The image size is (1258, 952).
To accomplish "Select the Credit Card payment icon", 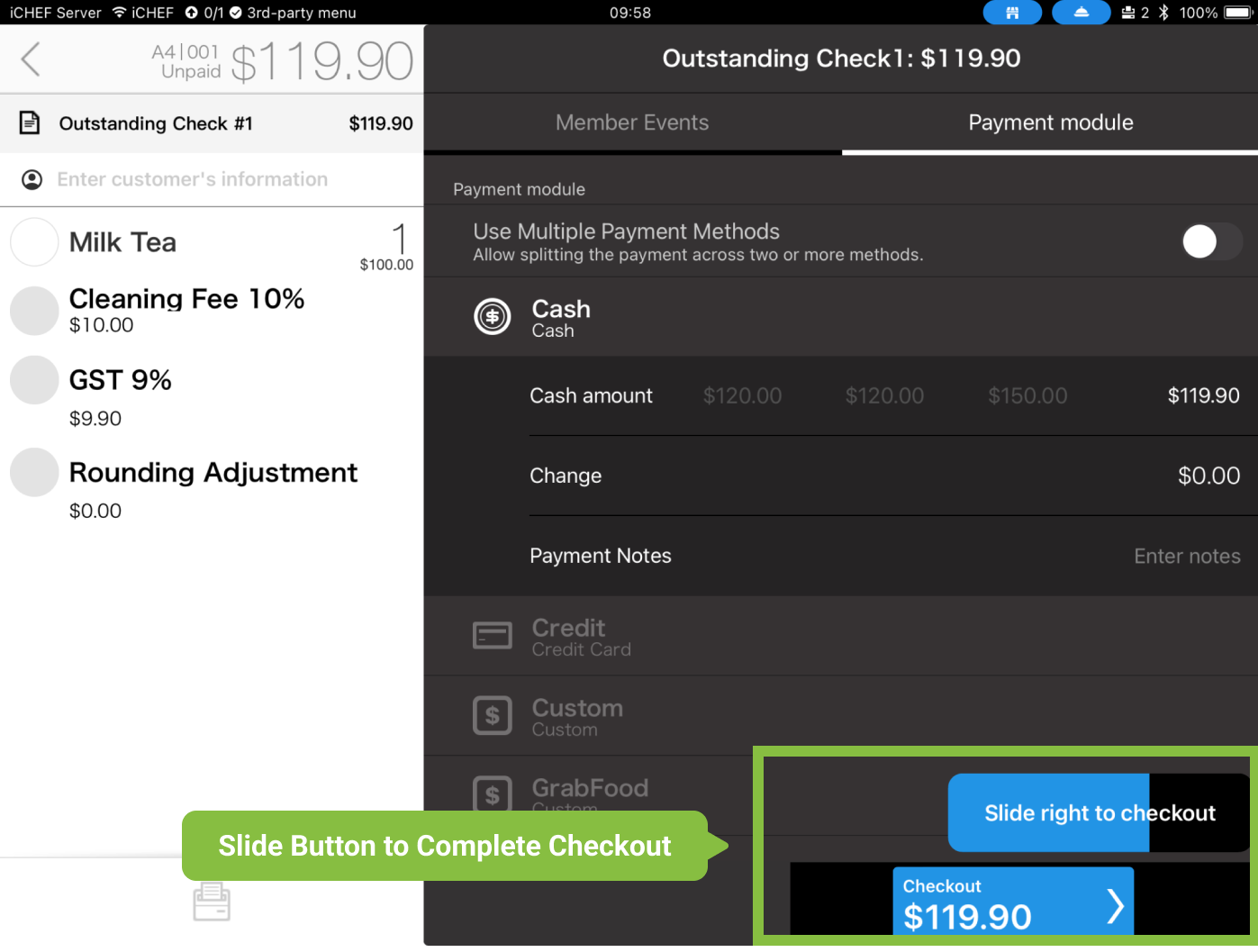I will pos(493,637).
